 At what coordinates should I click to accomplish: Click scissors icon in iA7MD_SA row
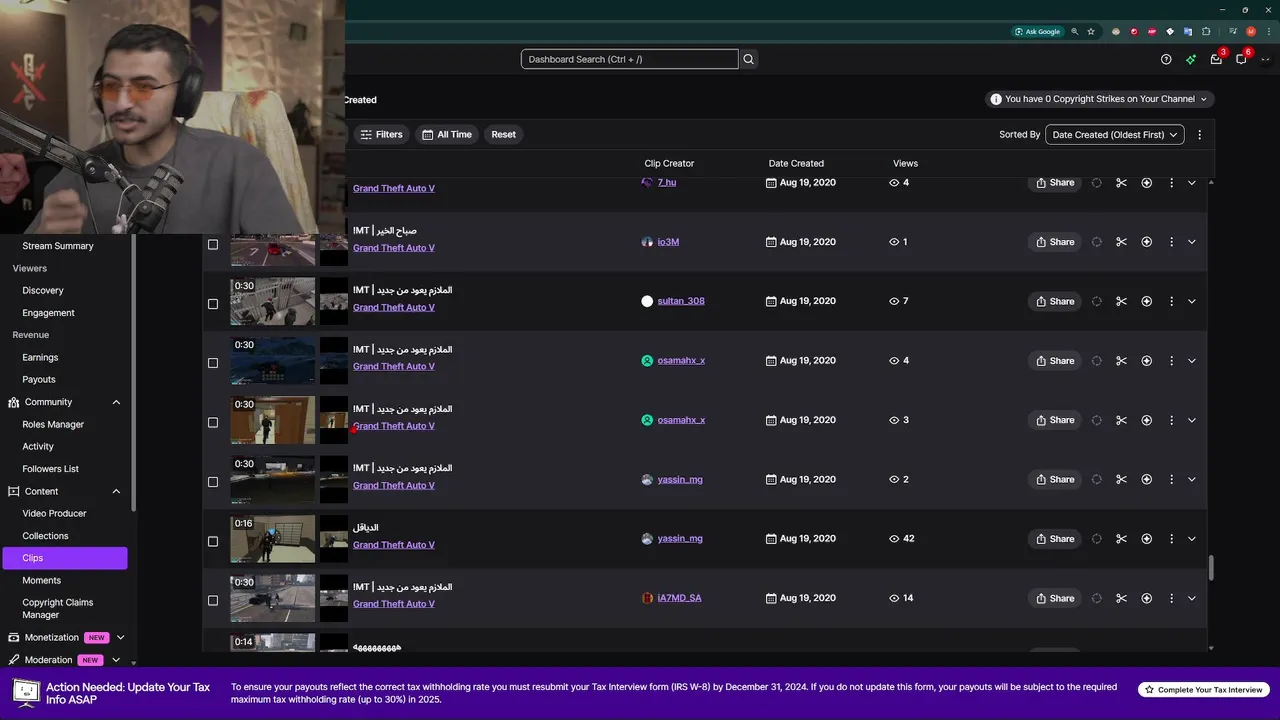tap(1121, 598)
